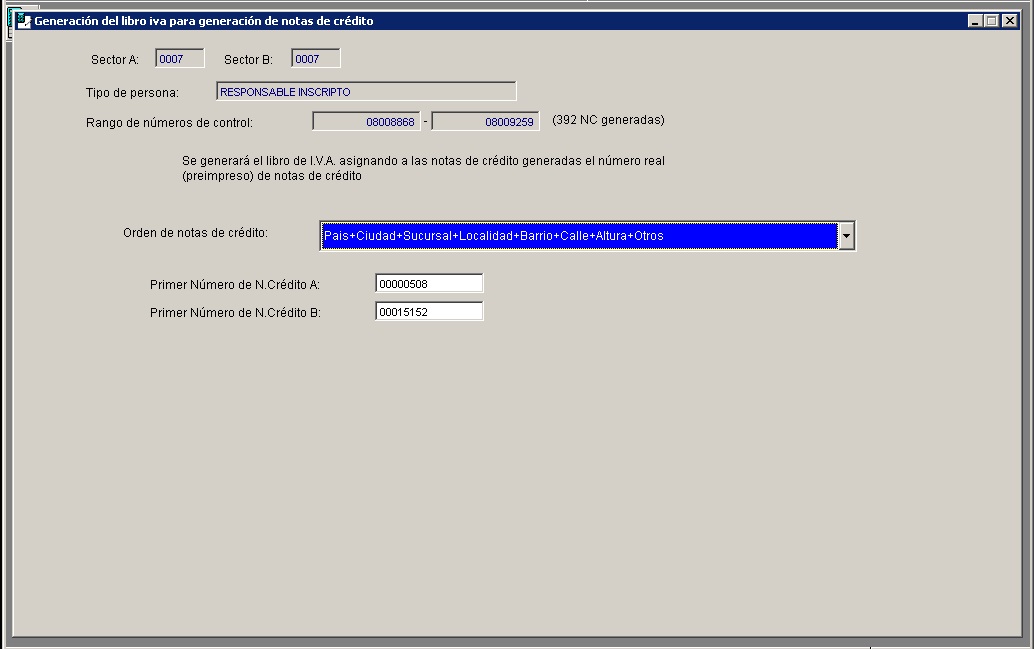Maximize the Generación del libro iva window

(991, 21)
